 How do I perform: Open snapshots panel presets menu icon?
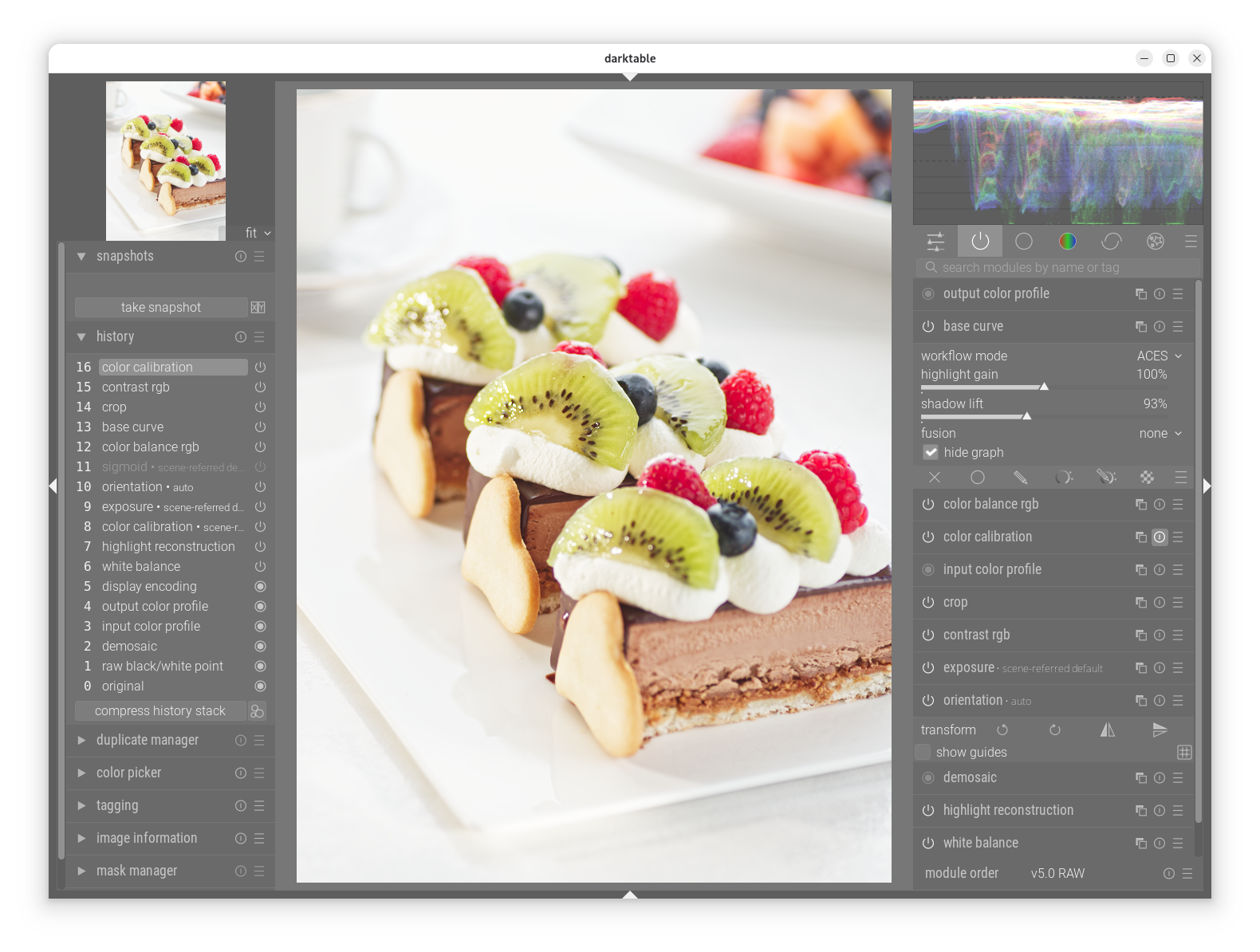(x=259, y=257)
